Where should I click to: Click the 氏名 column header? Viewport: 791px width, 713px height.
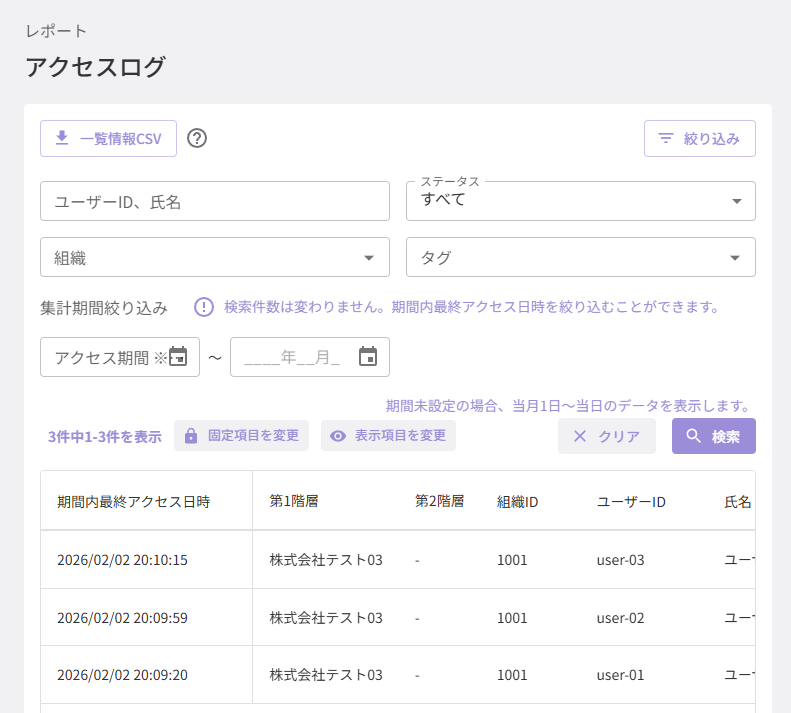738,502
